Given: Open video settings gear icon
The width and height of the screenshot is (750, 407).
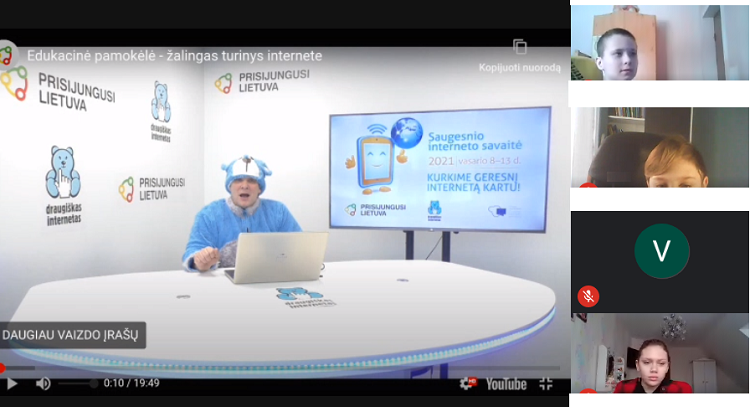Looking at the screenshot, I should click(x=468, y=384).
